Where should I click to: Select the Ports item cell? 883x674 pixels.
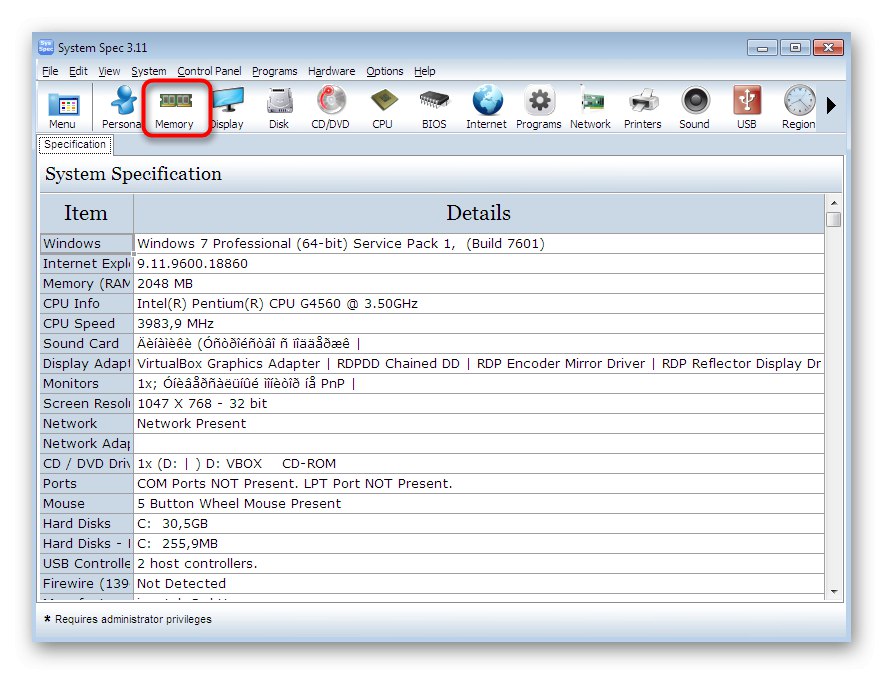(x=86, y=484)
